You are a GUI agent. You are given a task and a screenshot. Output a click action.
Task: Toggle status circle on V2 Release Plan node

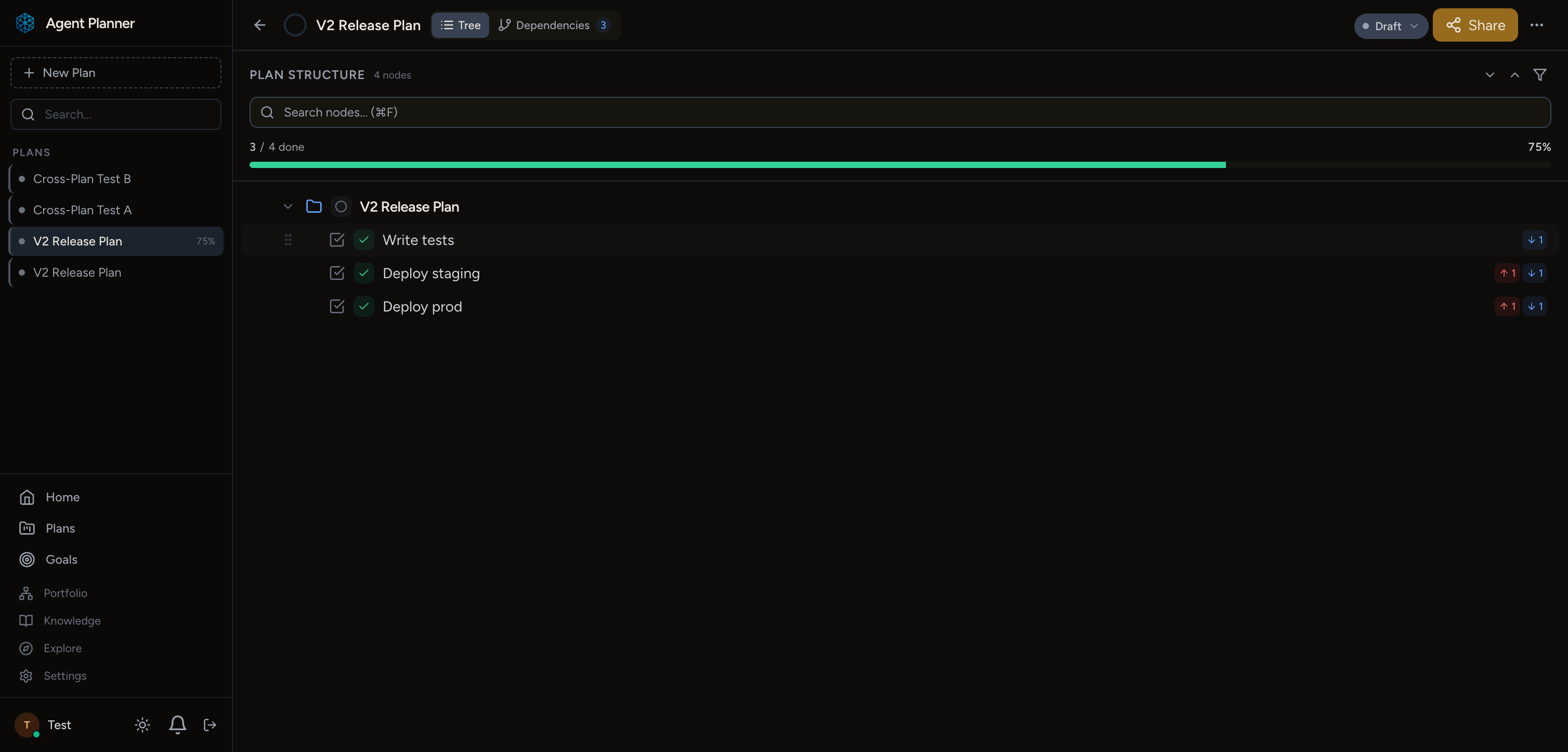tap(341, 206)
